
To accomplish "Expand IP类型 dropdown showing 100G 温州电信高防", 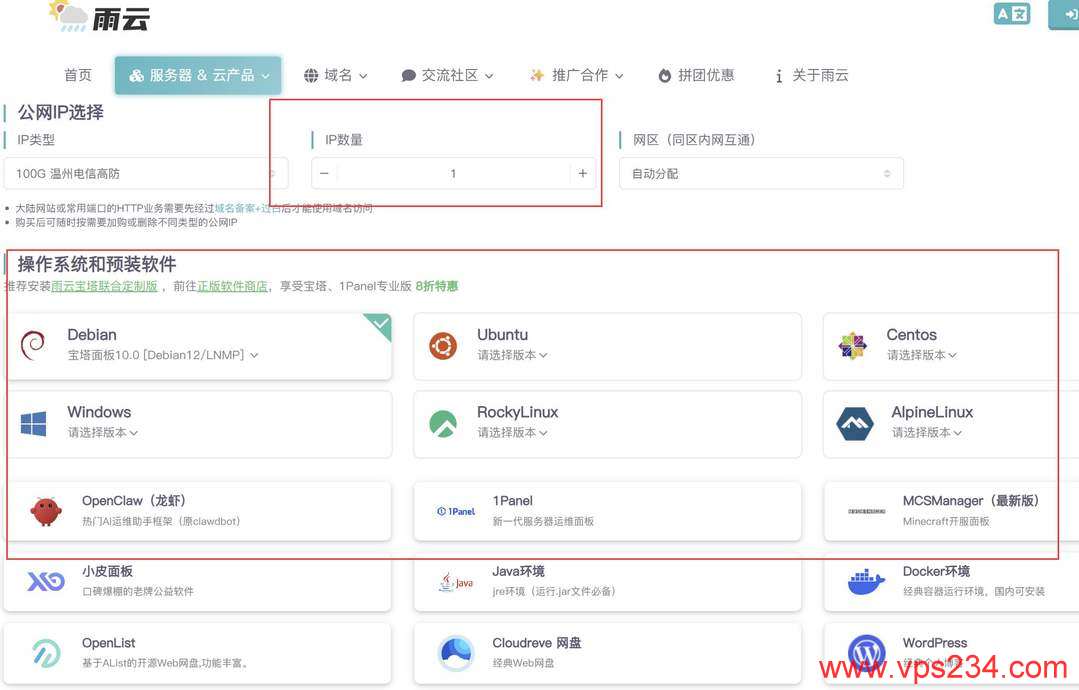I will point(146,173).
